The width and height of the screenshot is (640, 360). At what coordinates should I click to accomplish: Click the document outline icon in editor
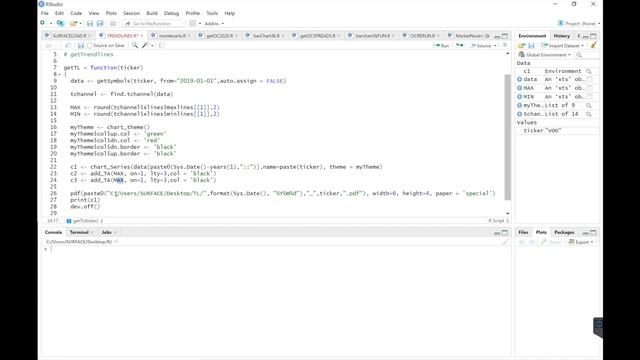[x=505, y=45]
